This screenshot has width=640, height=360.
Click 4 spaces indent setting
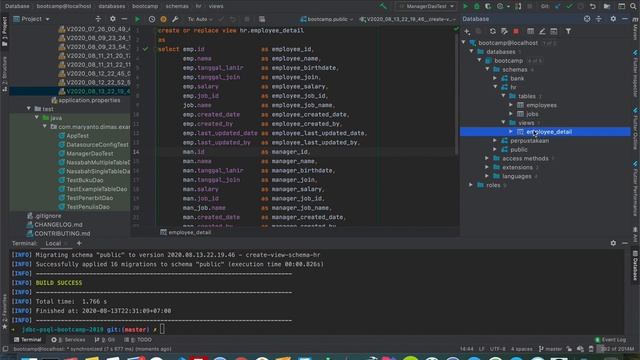point(522,349)
